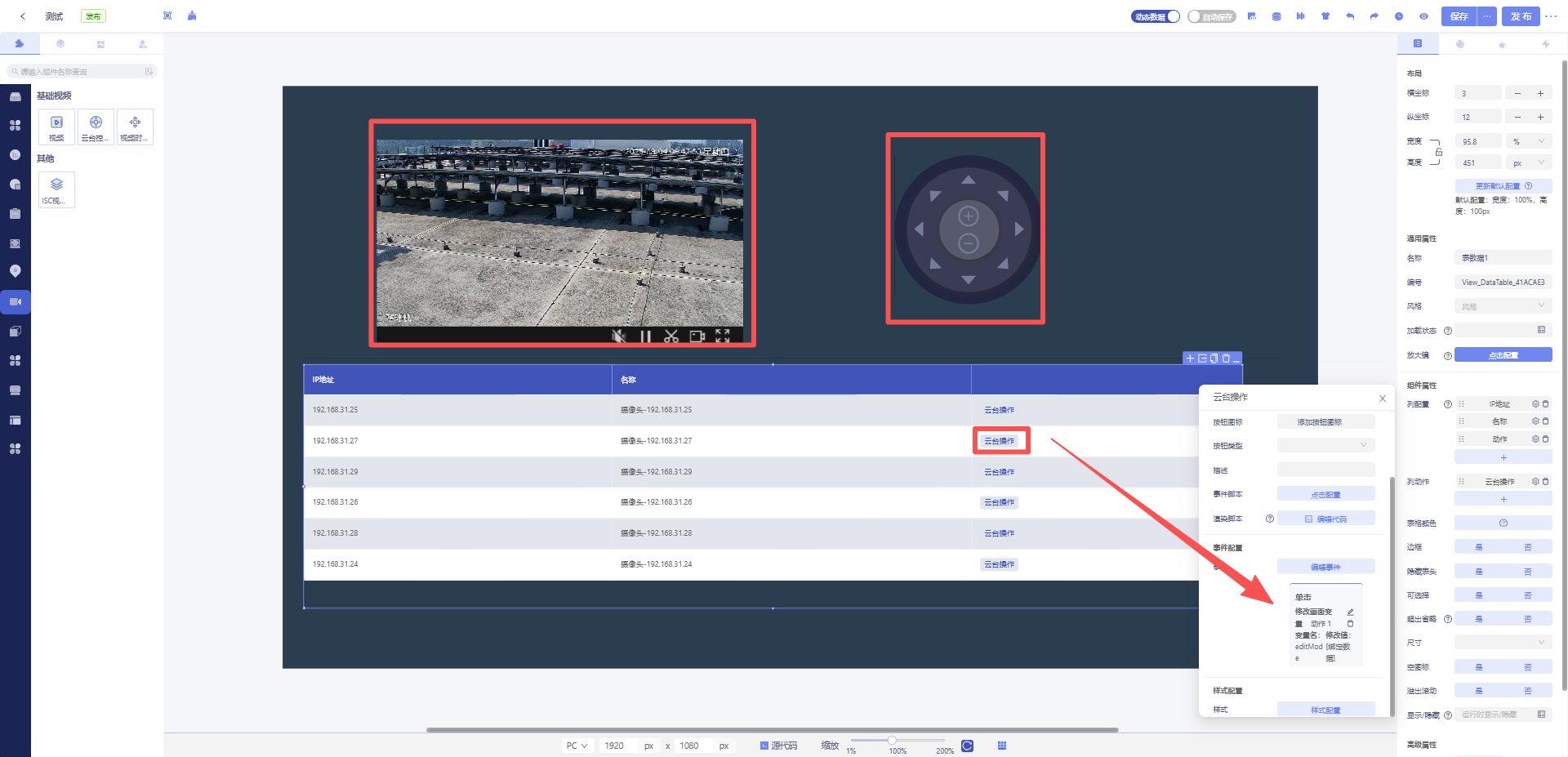Click the scissors clip icon in video player
Image resolution: width=1568 pixels, height=757 pixels.
pyautogui.click(x=671, y=336)
